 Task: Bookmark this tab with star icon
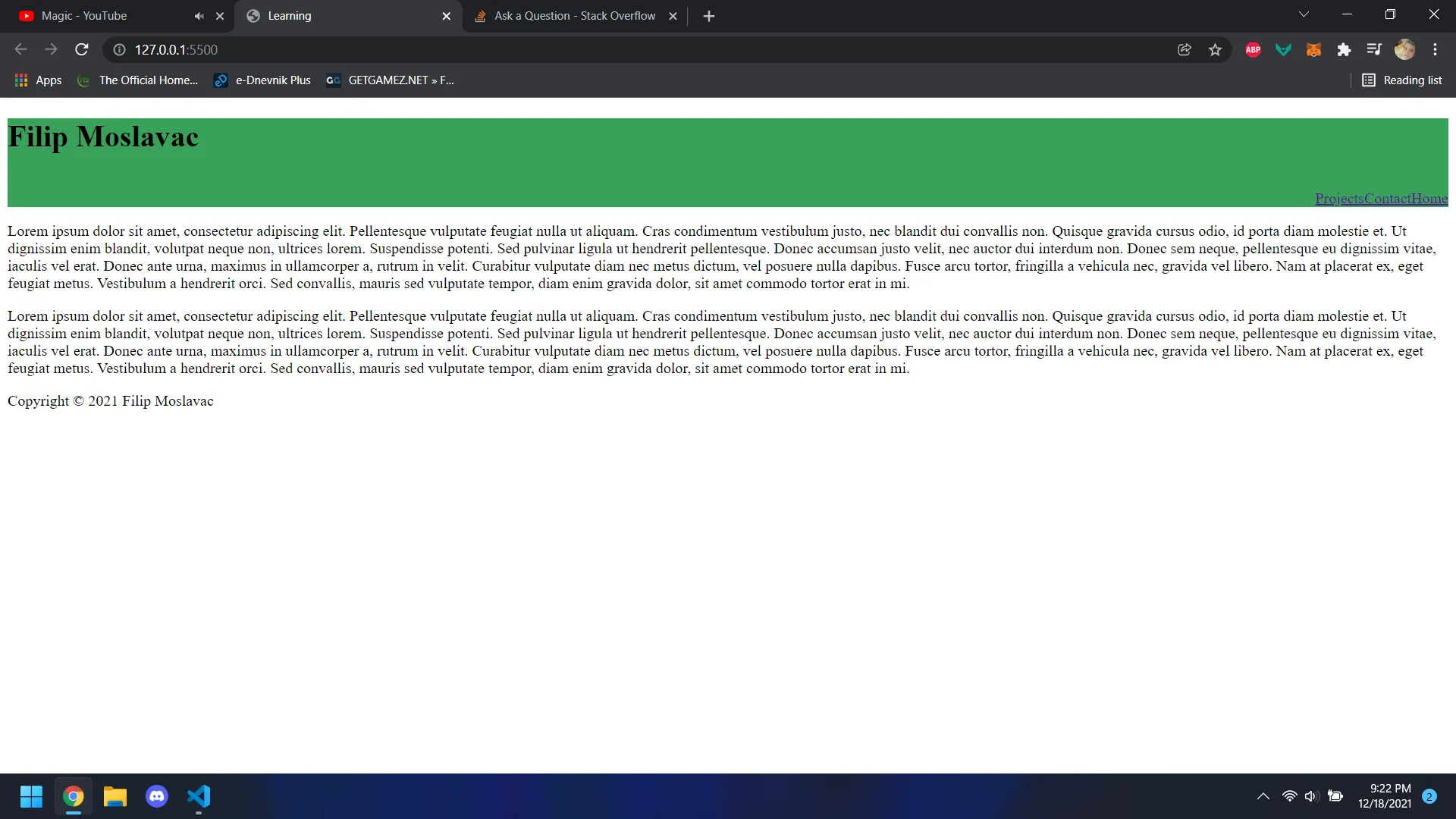coord(1215,49)
